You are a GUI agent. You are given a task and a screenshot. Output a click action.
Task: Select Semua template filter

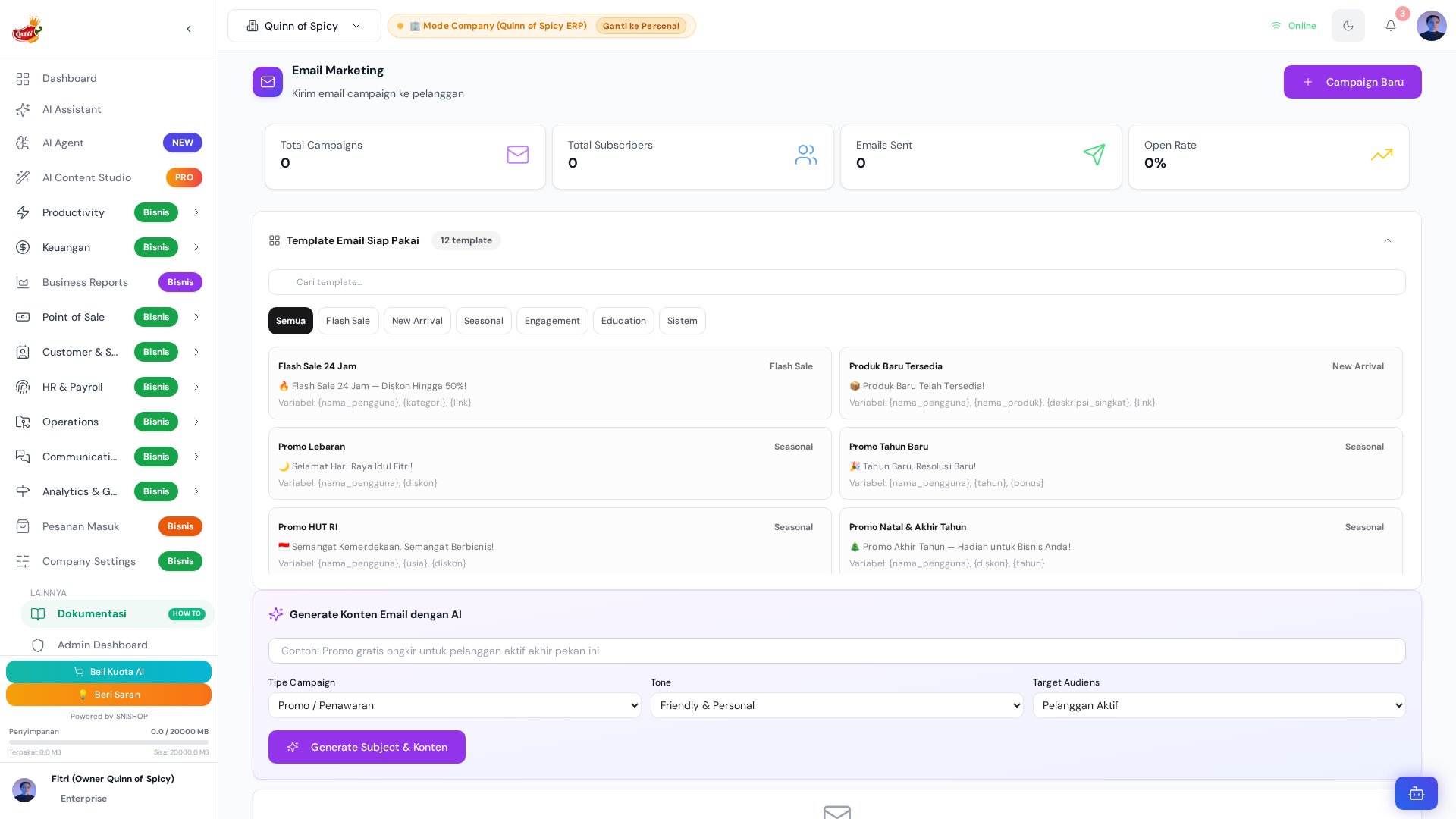[x=290, y=322]
